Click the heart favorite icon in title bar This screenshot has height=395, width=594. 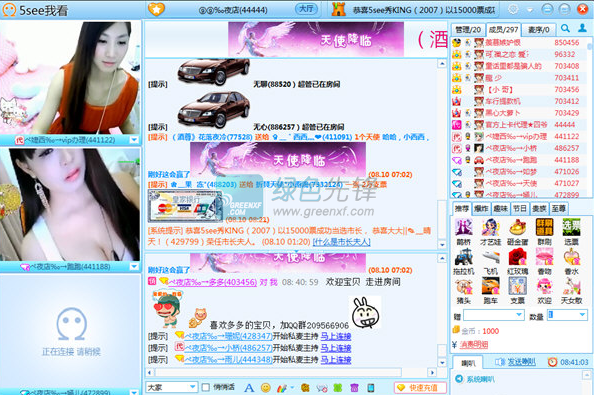coord(156,9)
